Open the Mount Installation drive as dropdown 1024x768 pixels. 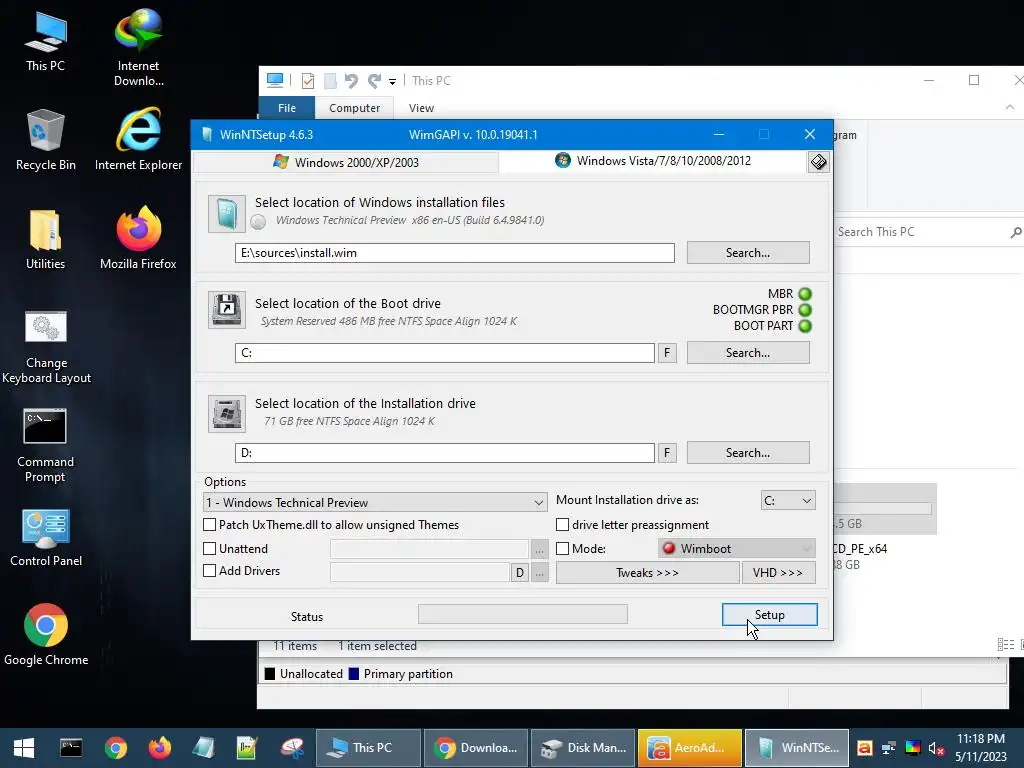tap(788, 500)
